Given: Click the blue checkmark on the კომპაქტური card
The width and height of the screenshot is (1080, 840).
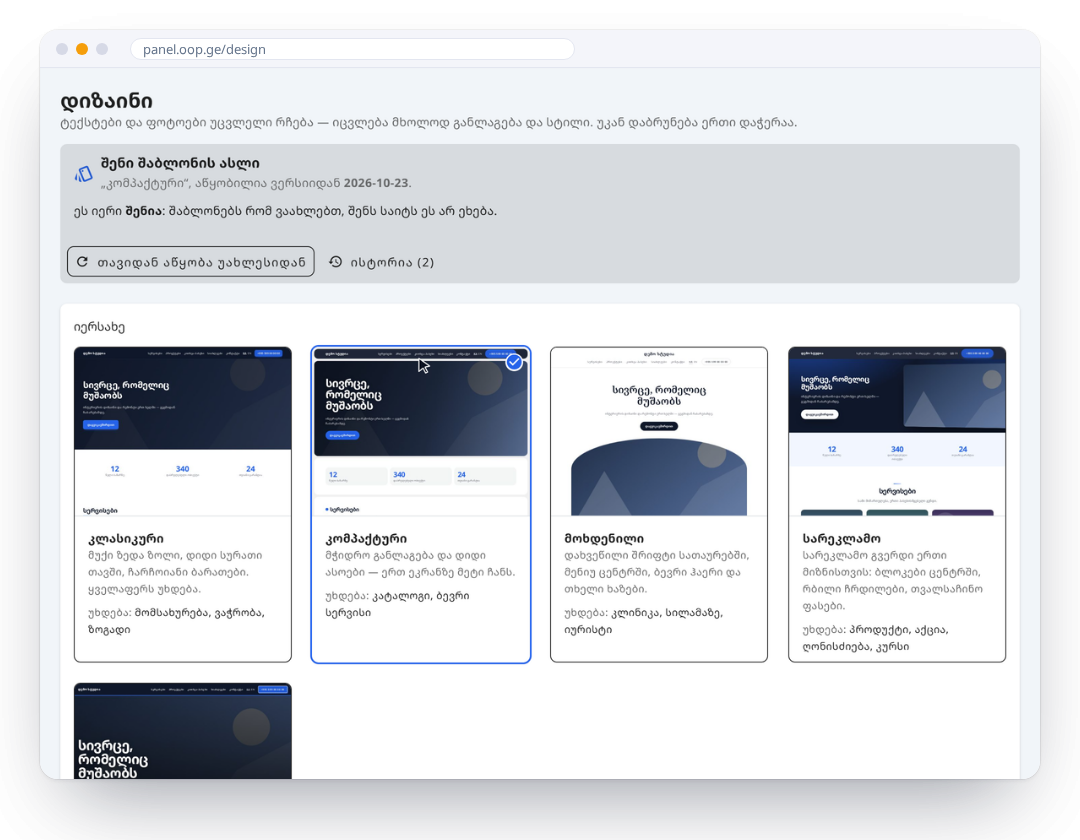Looking at the screenshot, I should point(514,361).
